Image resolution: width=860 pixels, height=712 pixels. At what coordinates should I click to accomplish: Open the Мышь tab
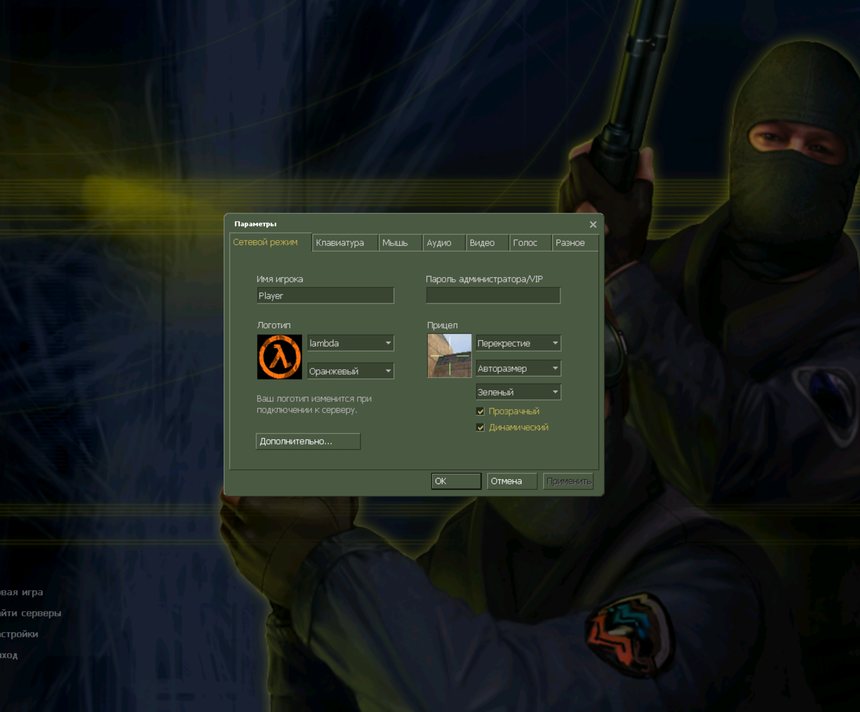pyautogui.click(x=400, y=242)
